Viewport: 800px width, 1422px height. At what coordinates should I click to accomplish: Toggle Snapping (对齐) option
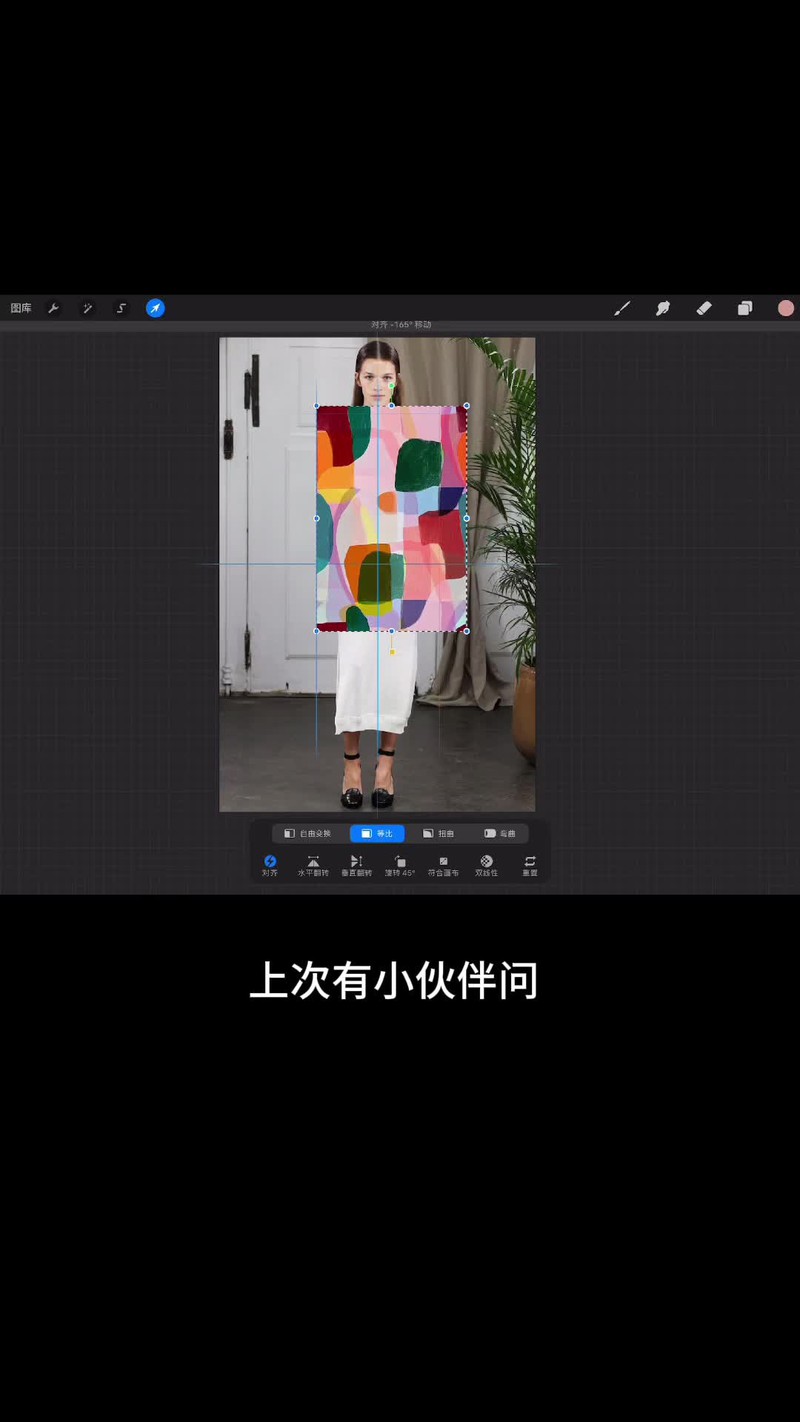point(270,865)
